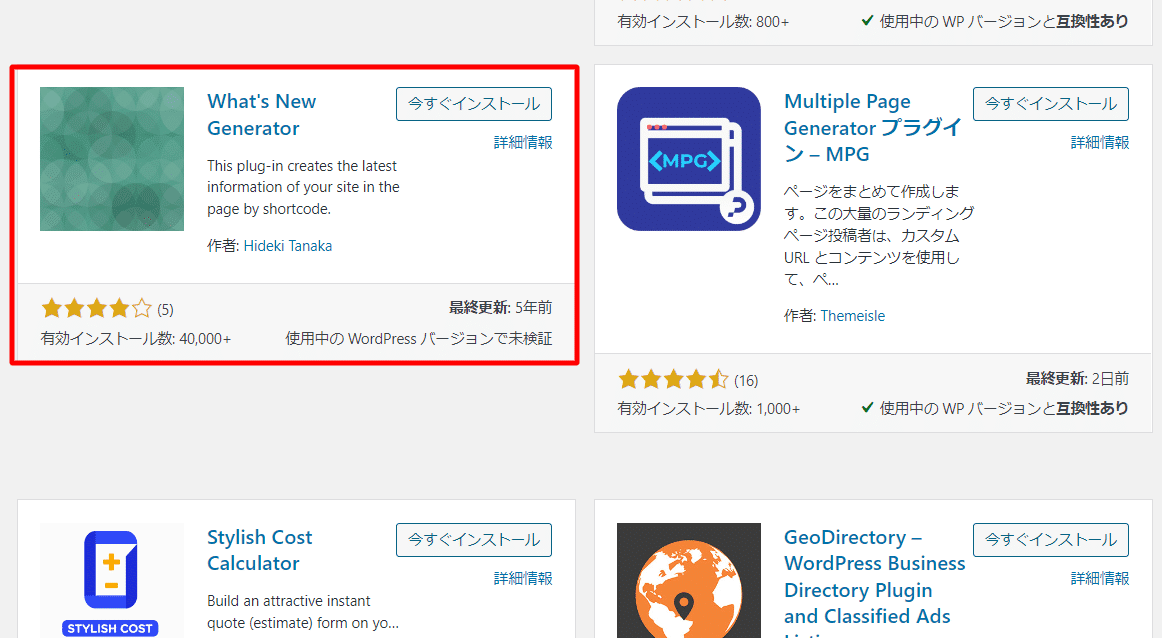1162x638 pixels.
Task: Open 詳細情報 for What's New Generator
Action: 523,142
